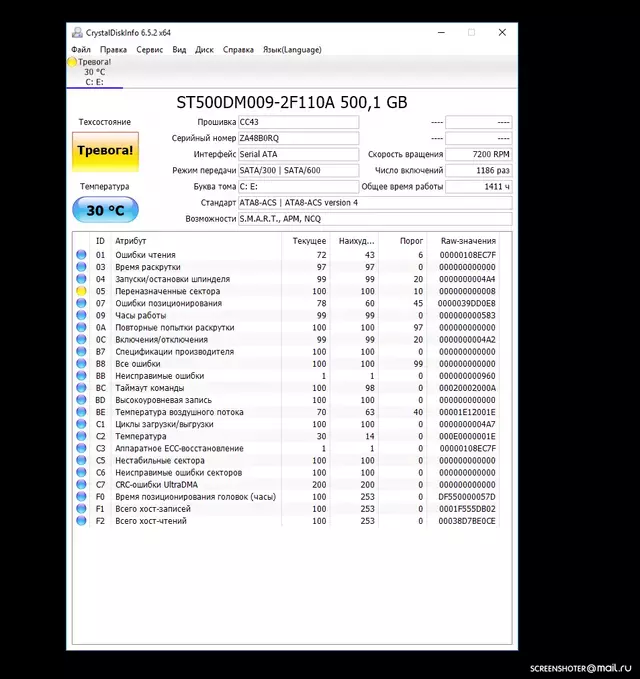The height and width of the screenshot is (679, 640).
Task: Click the total working time value 1411 ч
Action: pyautogui.click(x=478, y=187)
